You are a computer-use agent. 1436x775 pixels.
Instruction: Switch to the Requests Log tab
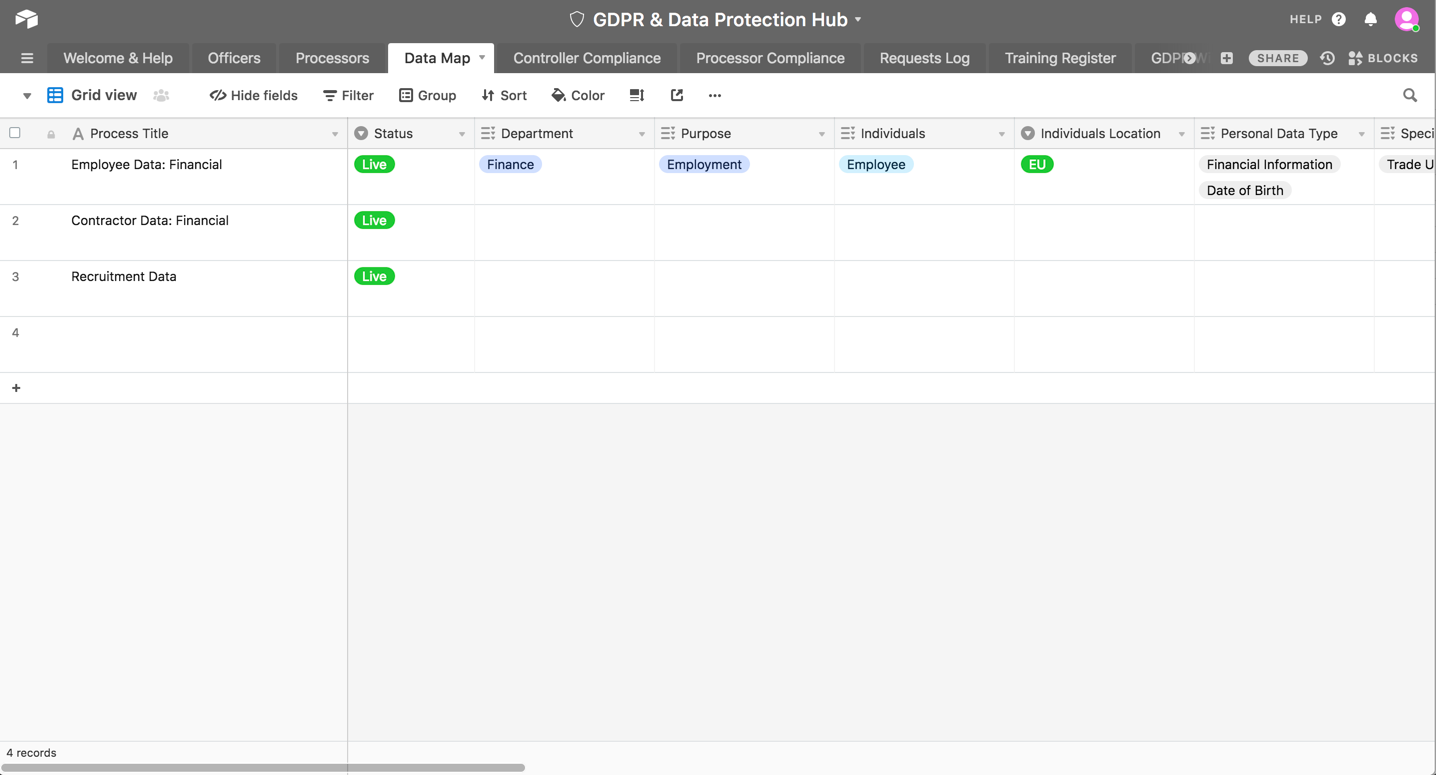(923, 58)
